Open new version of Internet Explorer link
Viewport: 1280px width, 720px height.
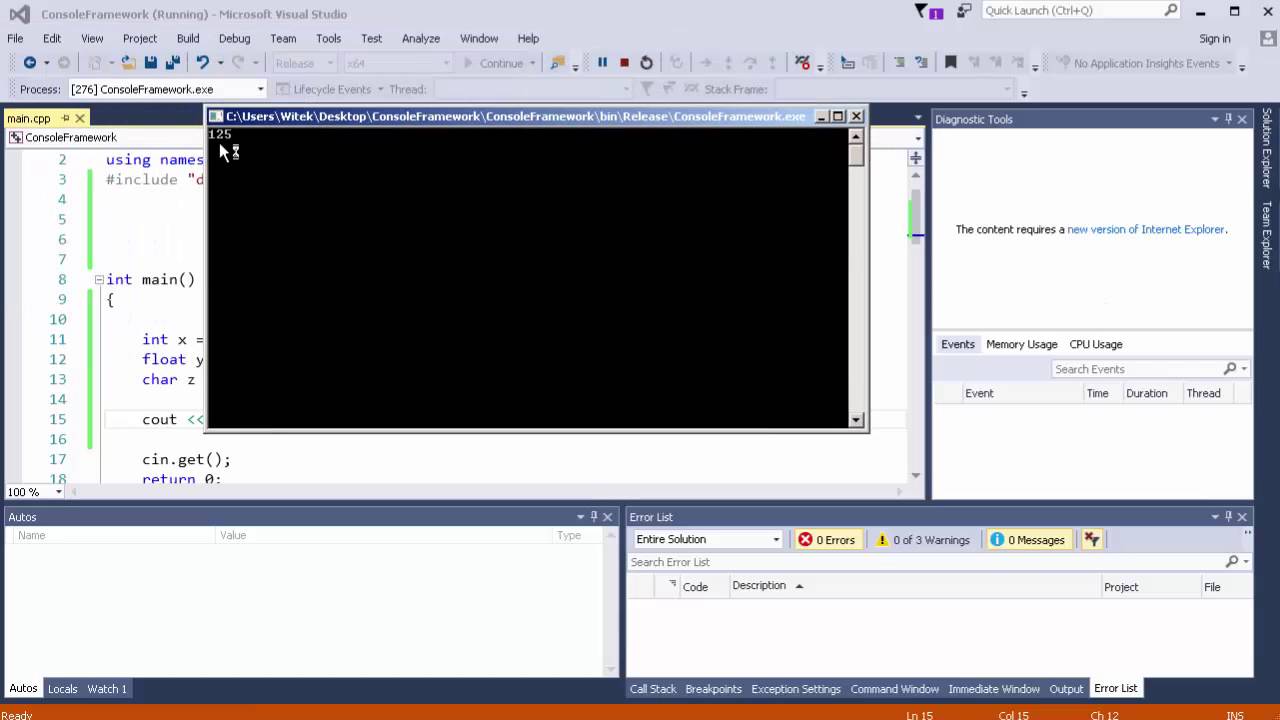[1146, 229]
